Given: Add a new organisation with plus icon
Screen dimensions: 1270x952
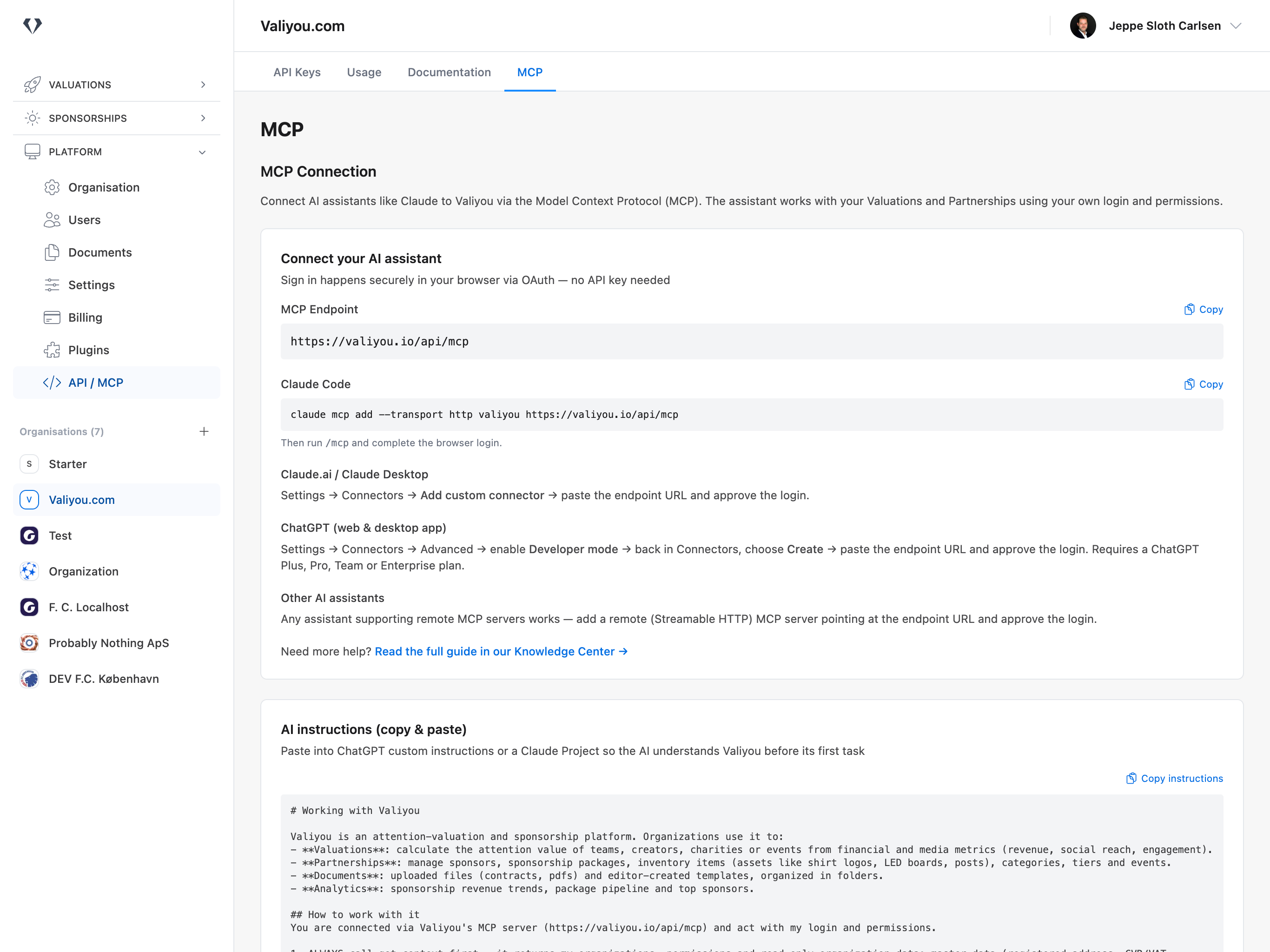Looking at the screenshot, I should pos(204,431).
